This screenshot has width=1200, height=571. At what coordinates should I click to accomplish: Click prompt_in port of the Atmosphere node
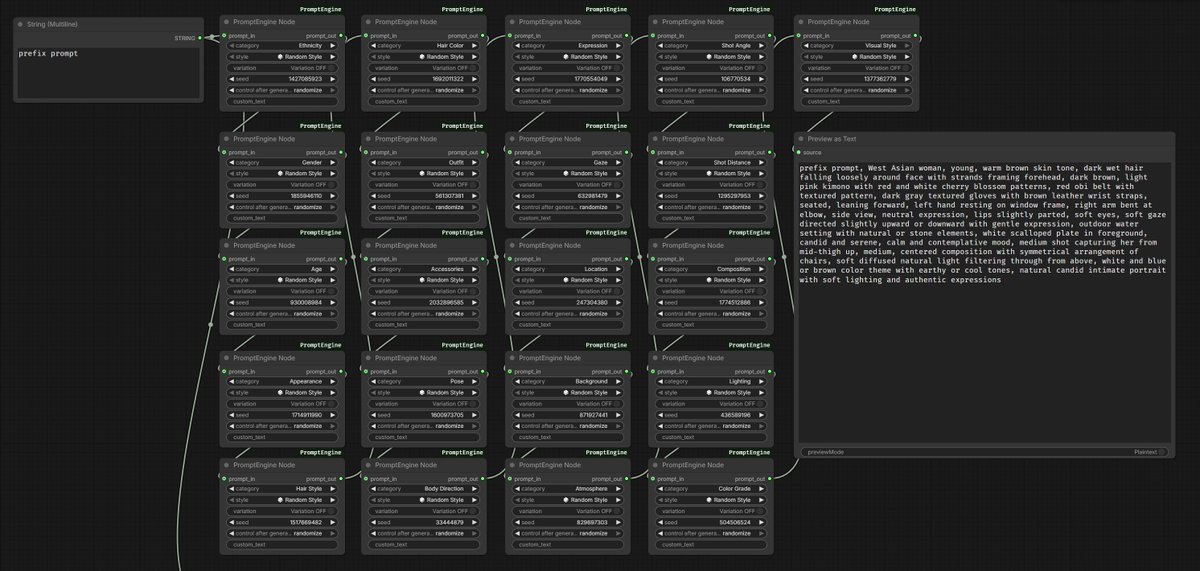[510, 478]
